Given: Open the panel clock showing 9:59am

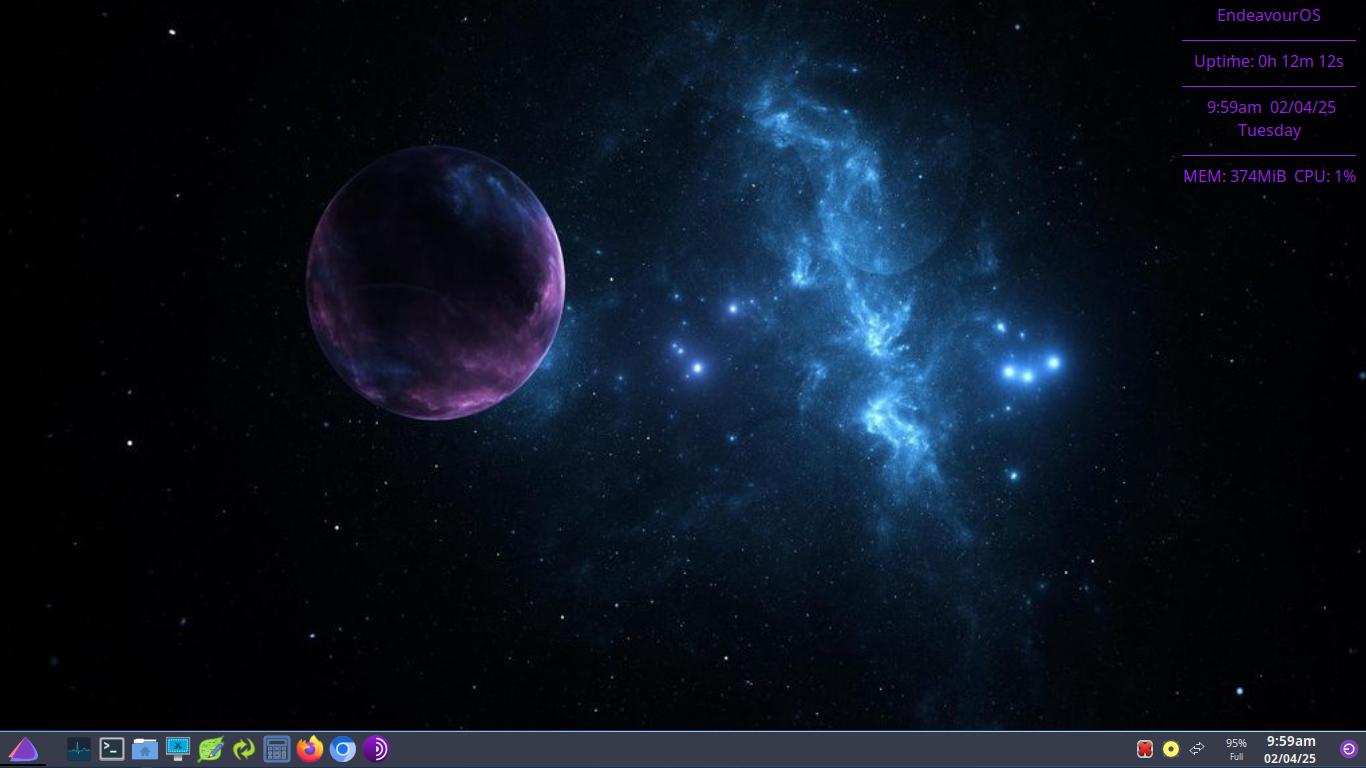Looking at the screenshot, I should 1290,749.
